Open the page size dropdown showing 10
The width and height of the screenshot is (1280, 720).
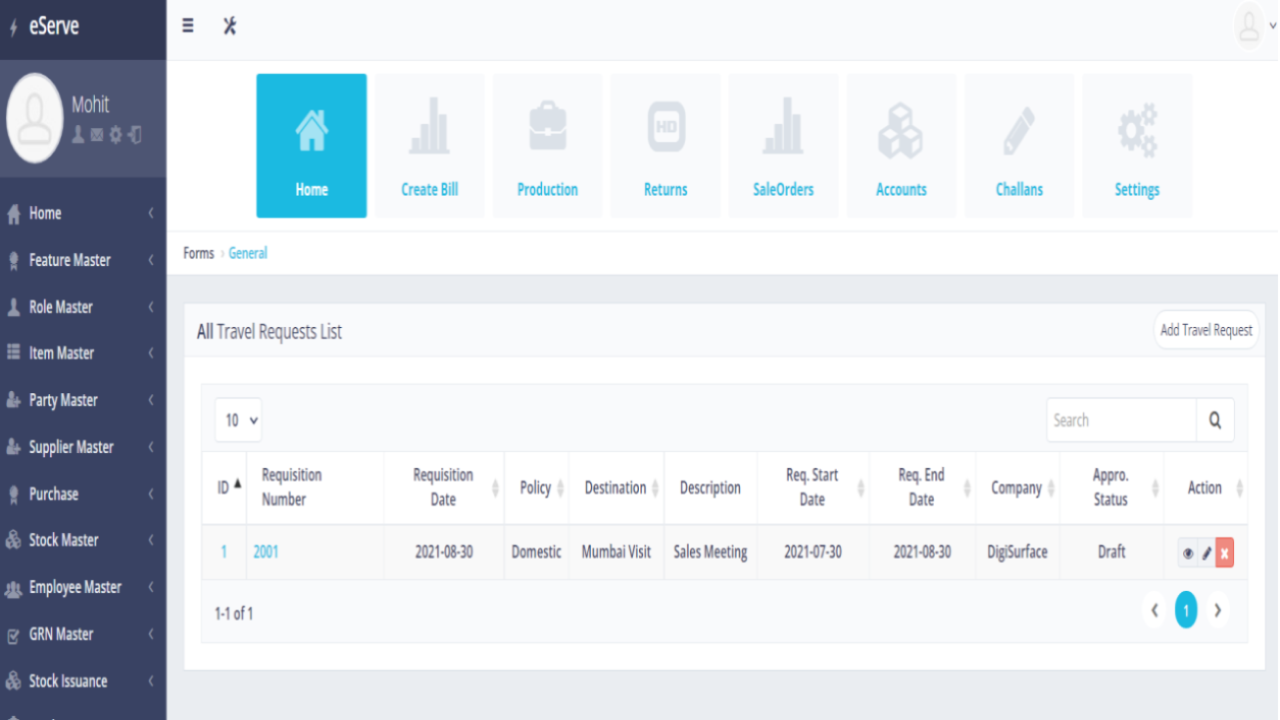(x=238, y=420)
